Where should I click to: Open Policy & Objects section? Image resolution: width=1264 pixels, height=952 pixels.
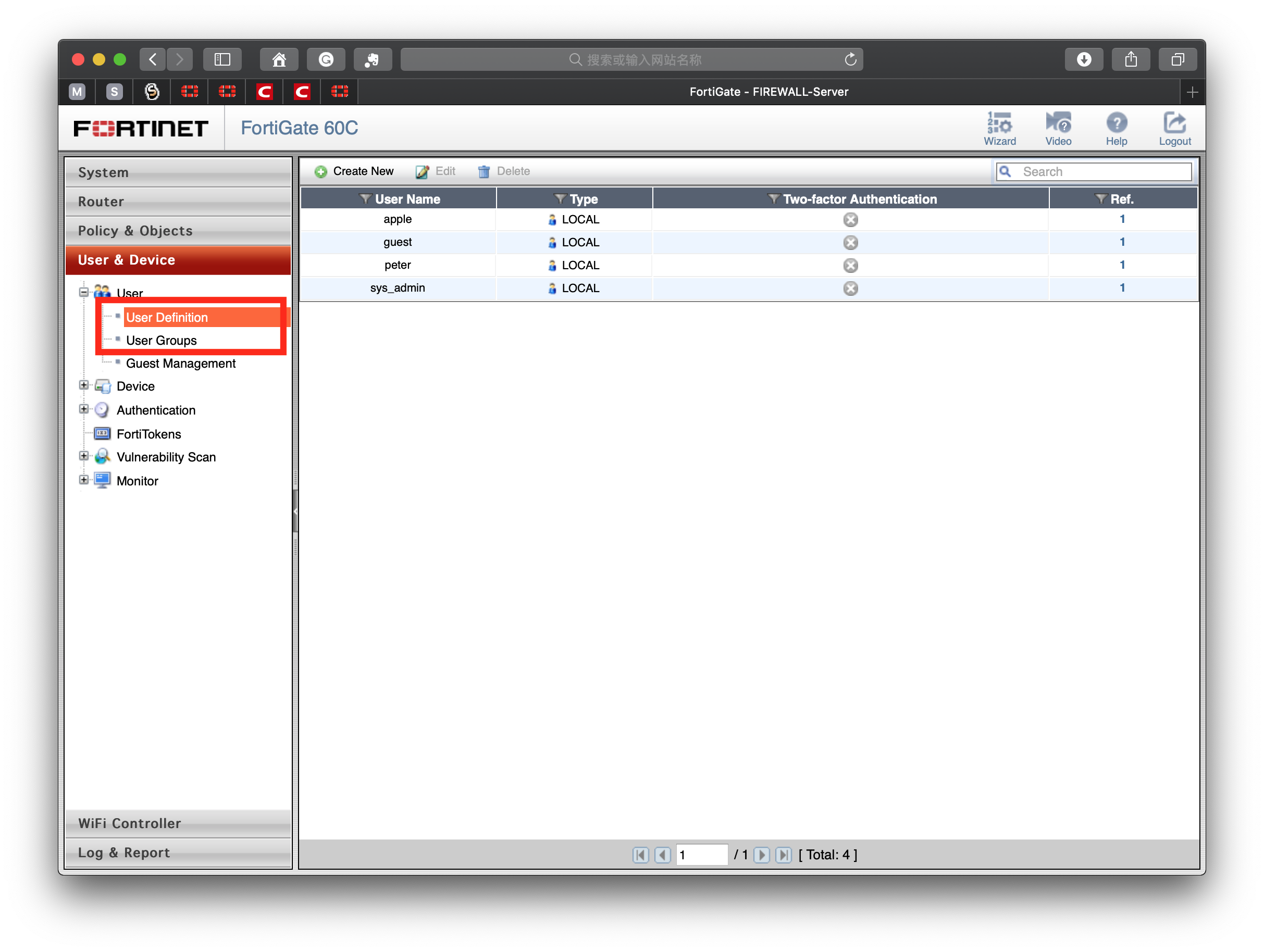tap(178, 230)
